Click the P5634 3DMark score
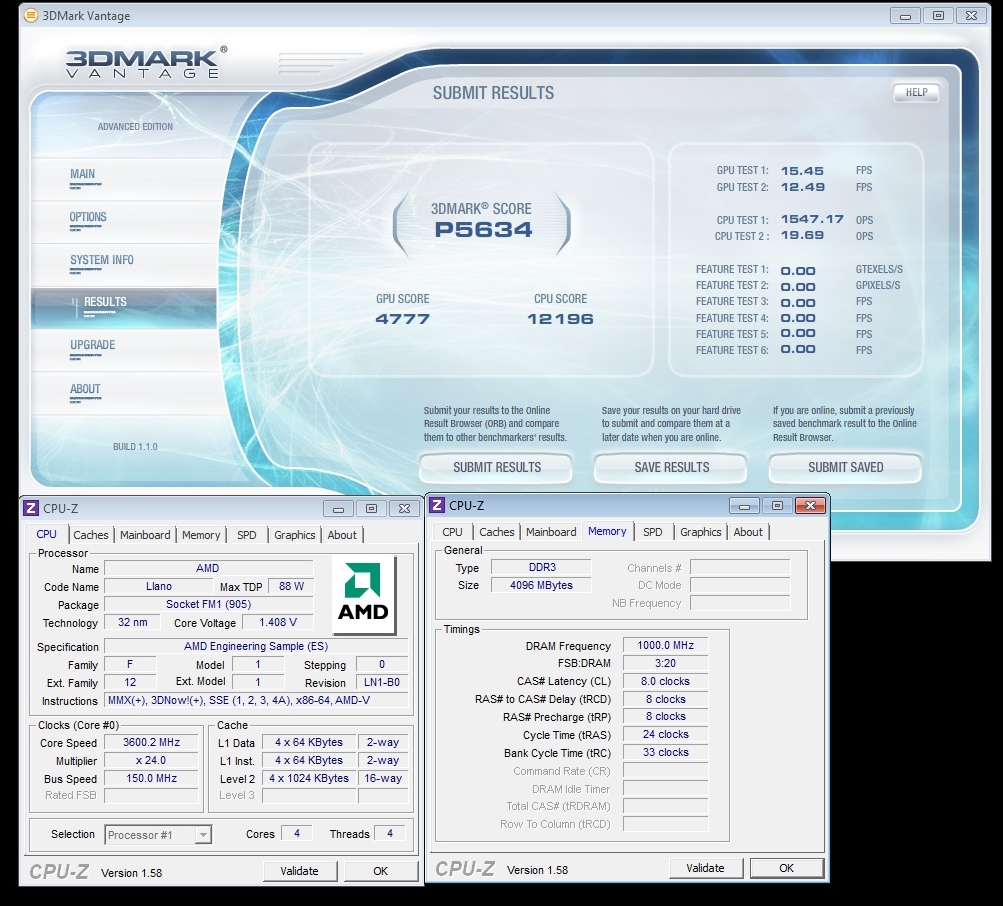This screenshot has height=906, width=1003. [x=483, y=230]
